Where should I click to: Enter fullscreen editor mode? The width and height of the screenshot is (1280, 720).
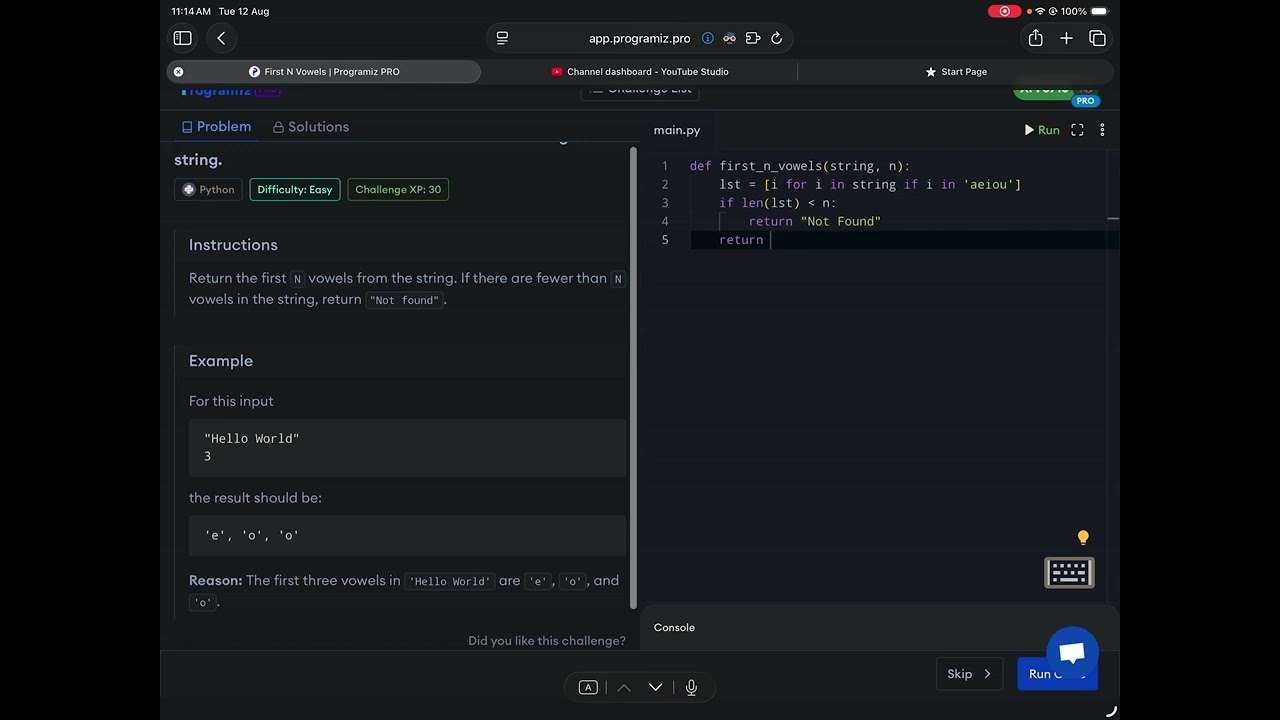pos(1077,130)
